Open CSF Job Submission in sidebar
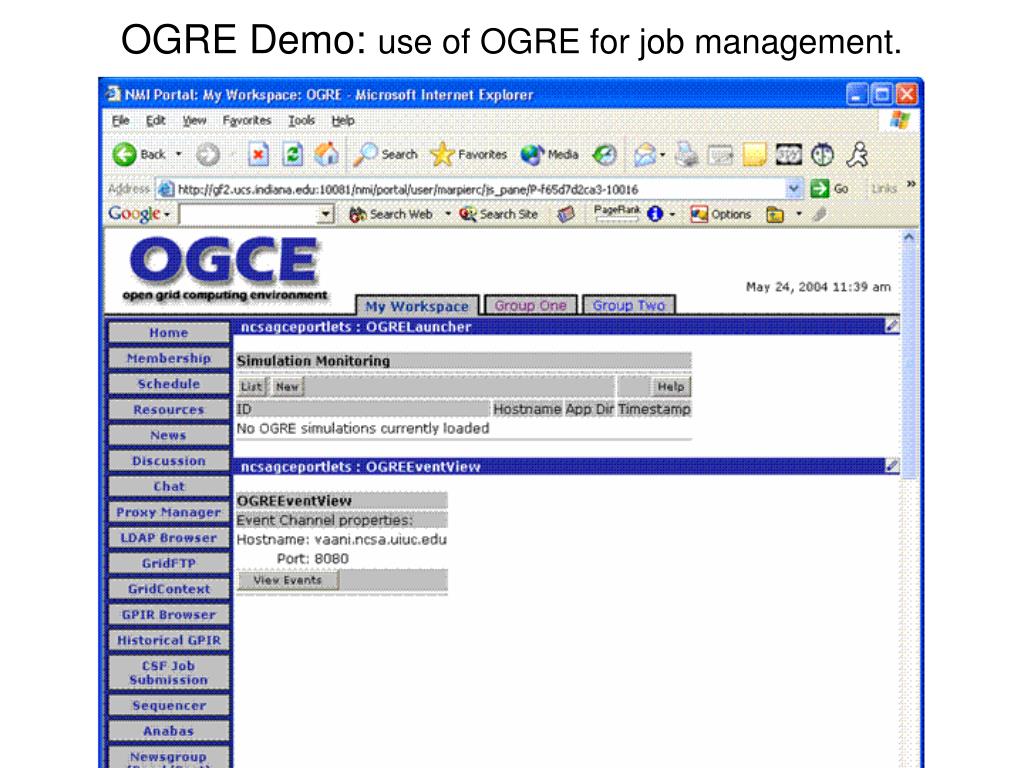The width and height of the screenshot is (1024, 768). [169, 673]
